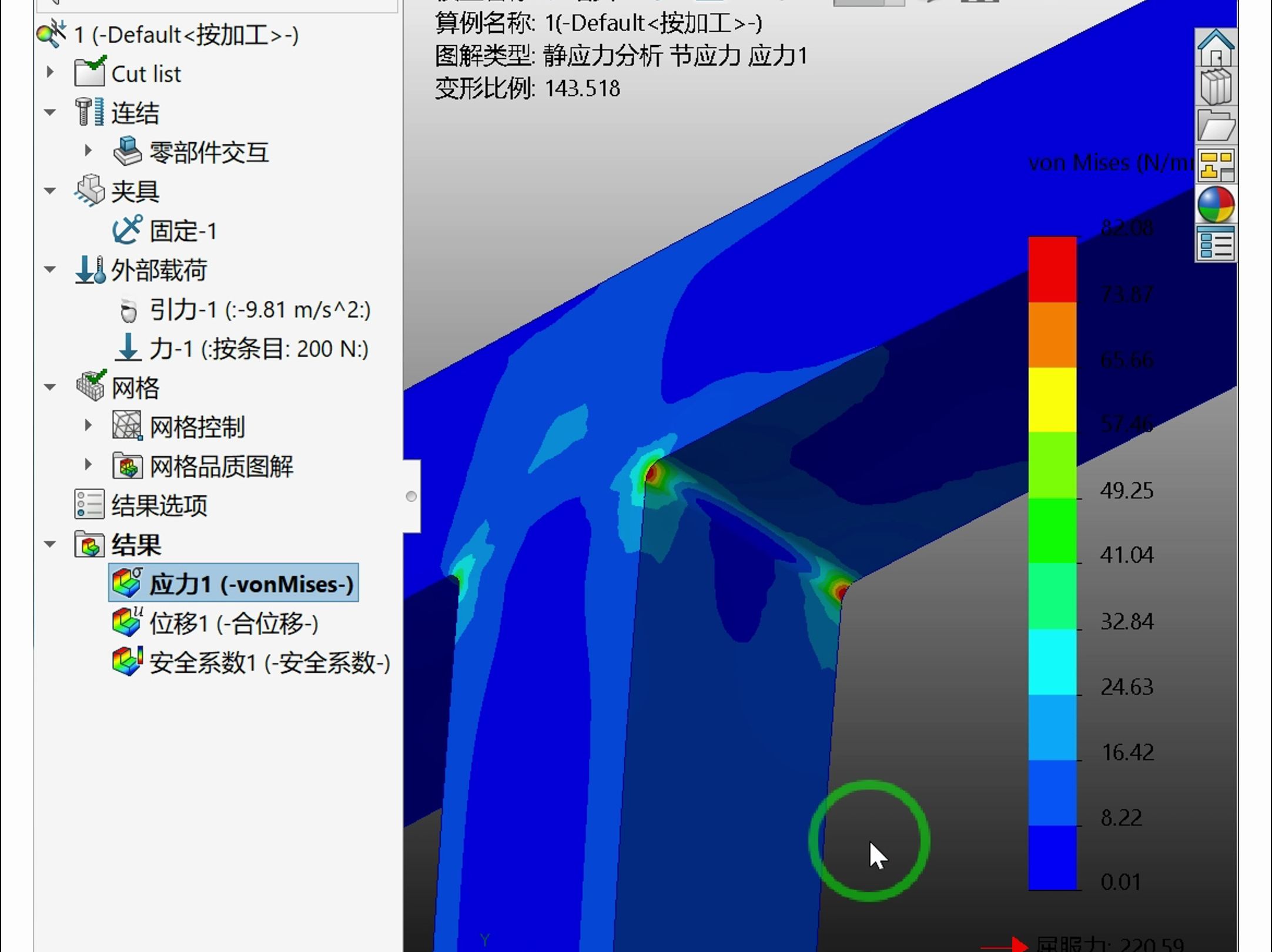
Task: Click the 网格 mesh icon
Action: pyautogui.click(x=91, y=386)
